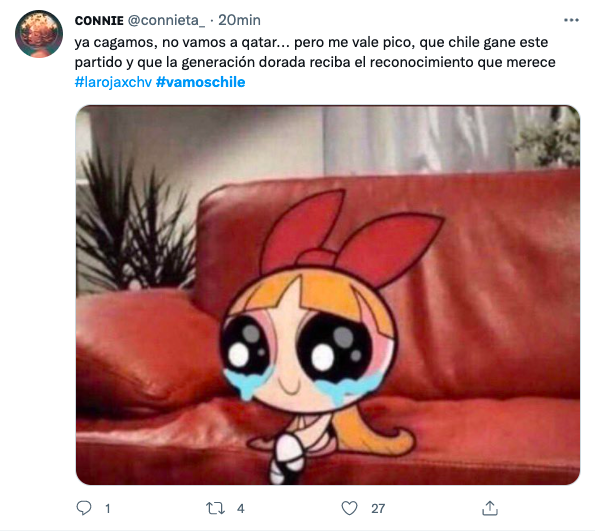Image resolution: width=595 pixels, height=531 pixels.
Task: Click the reply speech bubble icon
Action: [x=83, y=508]
